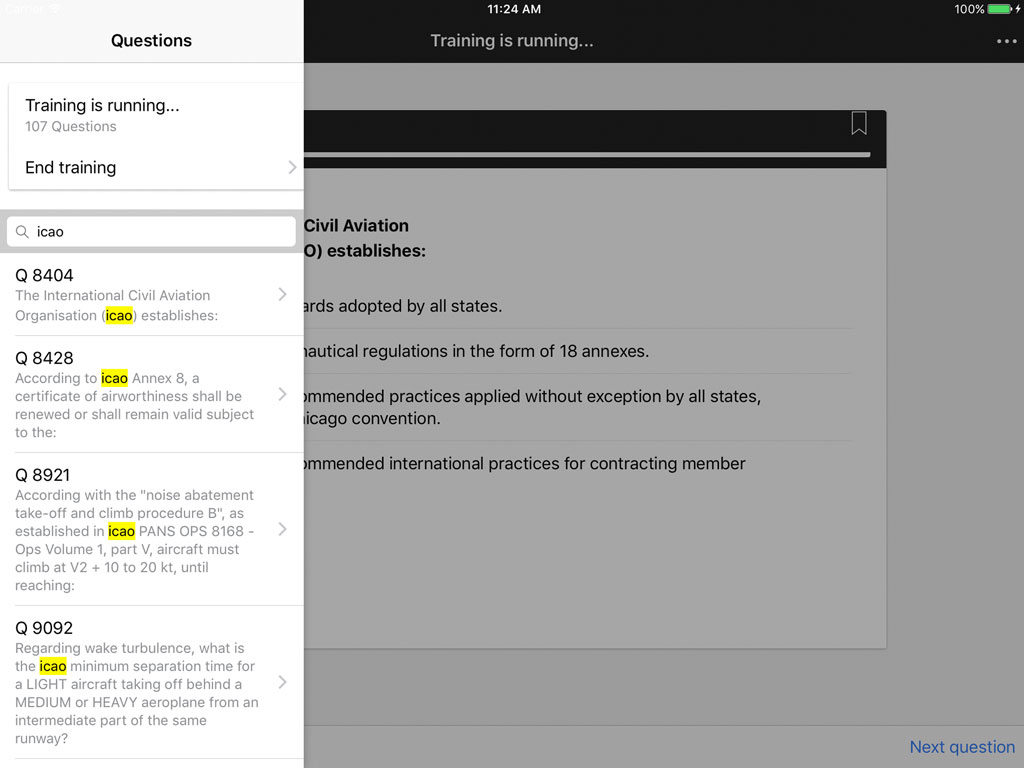Open the Q 8428 airworthiness question
This screenshot has height=768, width=1024.
point(150,394)
